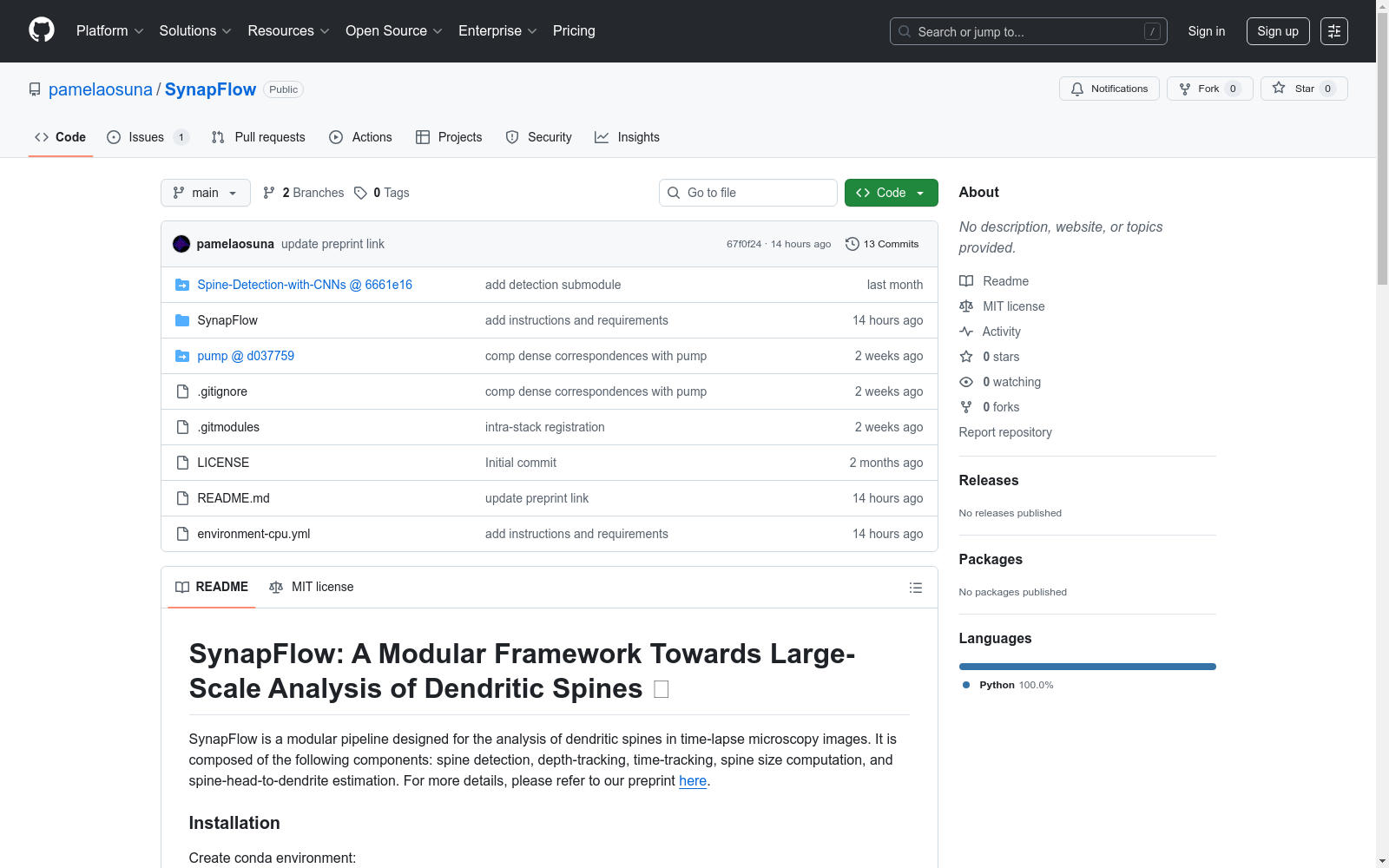Open the README outline list icon
Viewport: 1389px width, 868px height.
click(916, 588)
